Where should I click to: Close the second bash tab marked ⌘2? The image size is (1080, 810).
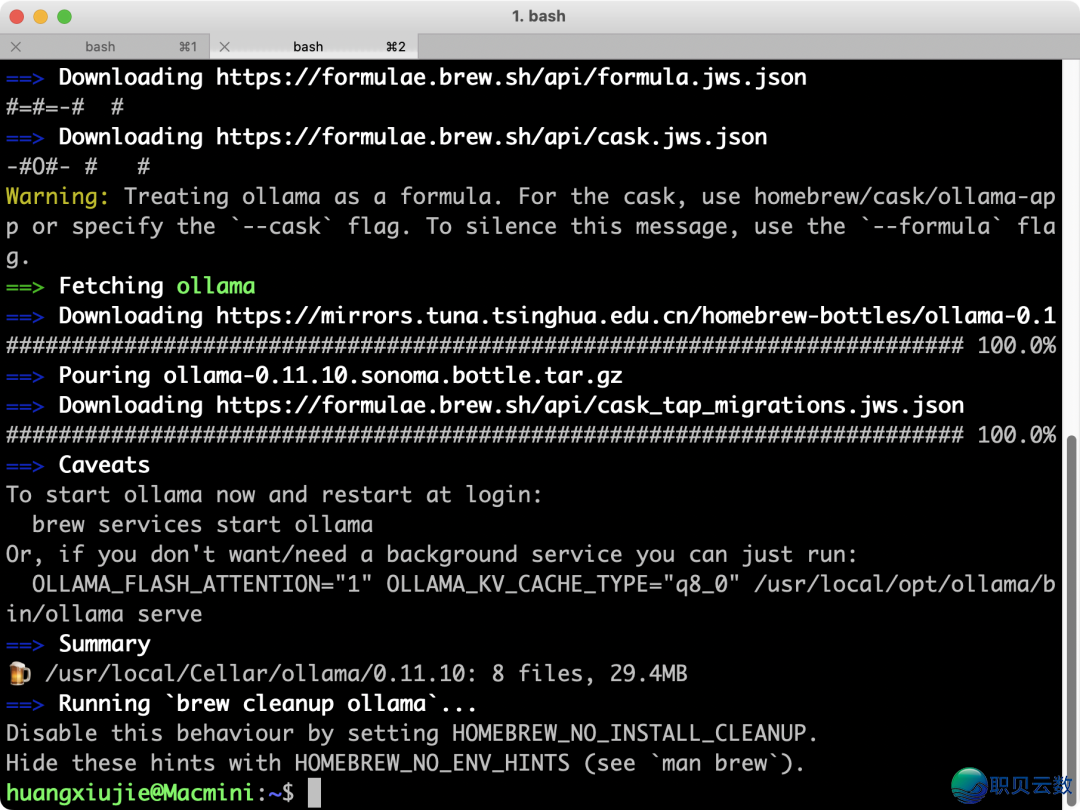(x=225, y=47)
